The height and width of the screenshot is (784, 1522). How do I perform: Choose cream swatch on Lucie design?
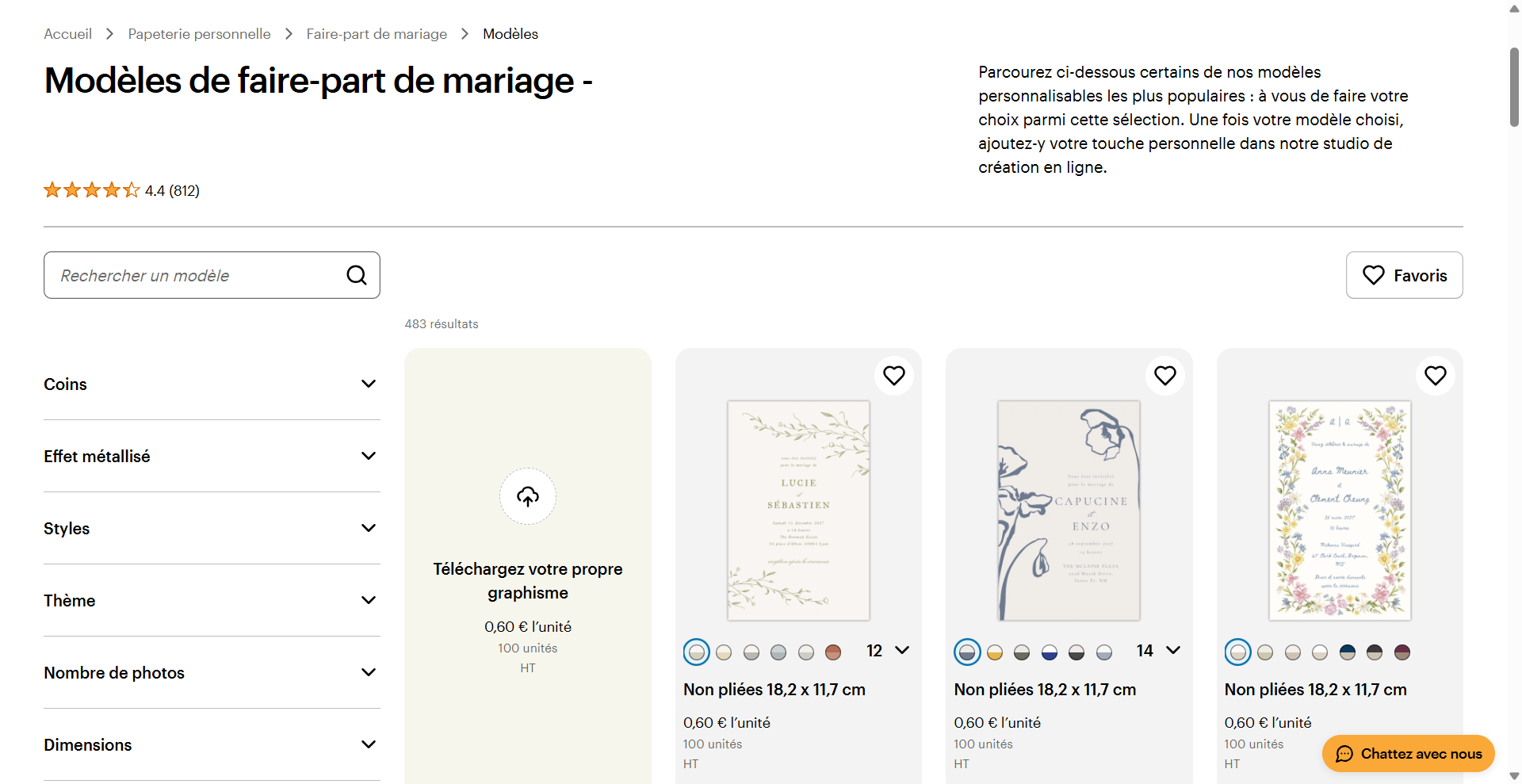(724, 652)
